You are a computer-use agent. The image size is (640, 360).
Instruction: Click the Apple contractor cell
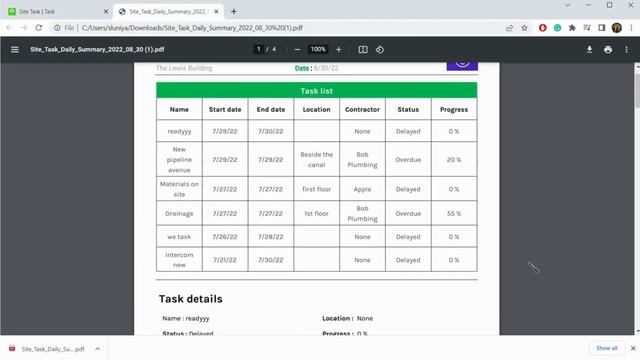362,189
